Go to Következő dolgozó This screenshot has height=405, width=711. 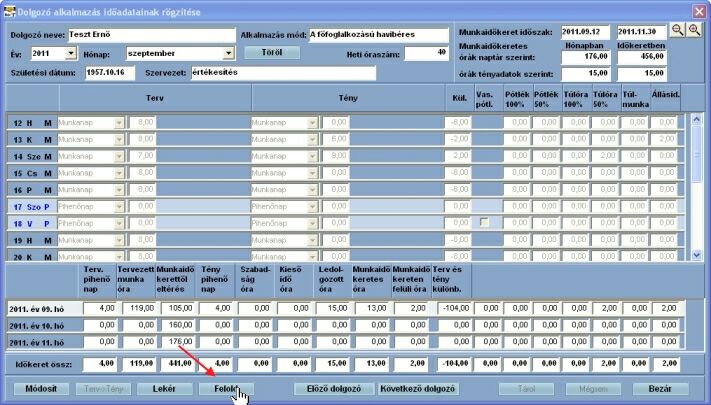click(x=418, y=389)
